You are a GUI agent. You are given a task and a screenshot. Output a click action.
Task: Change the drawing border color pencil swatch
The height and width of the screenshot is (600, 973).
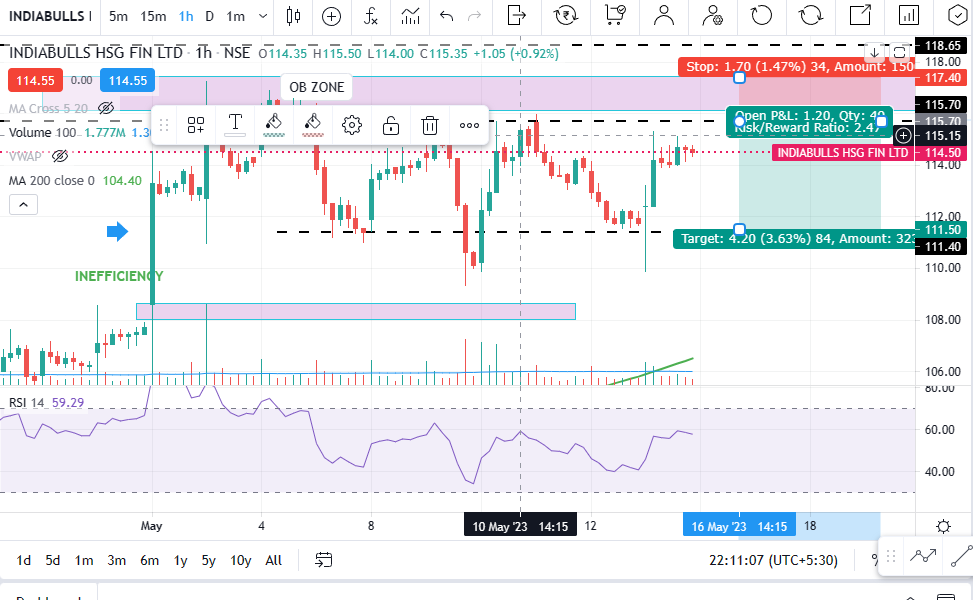point(274,125)
